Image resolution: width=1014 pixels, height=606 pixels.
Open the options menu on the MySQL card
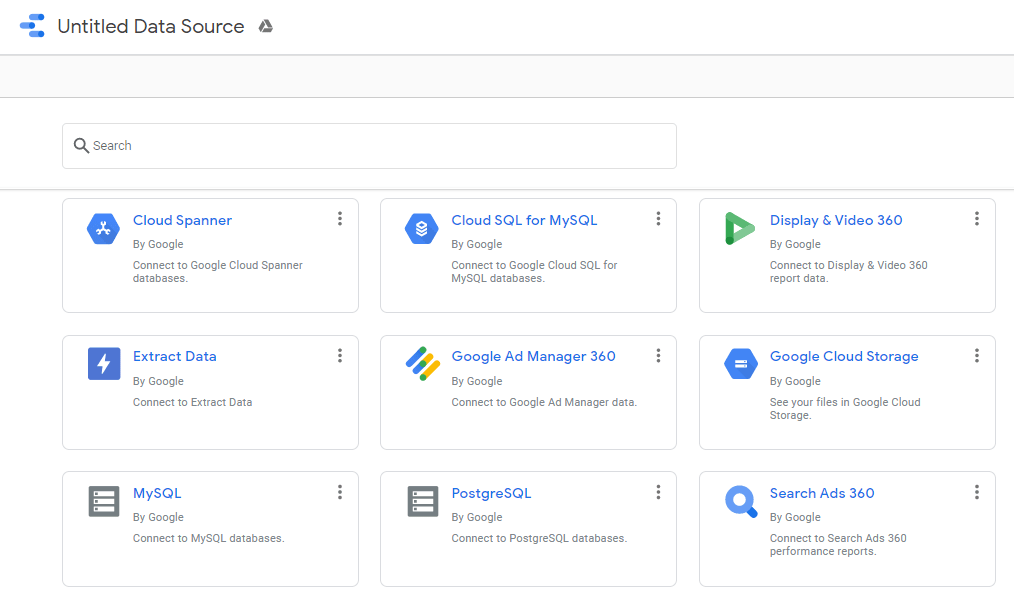340,491
